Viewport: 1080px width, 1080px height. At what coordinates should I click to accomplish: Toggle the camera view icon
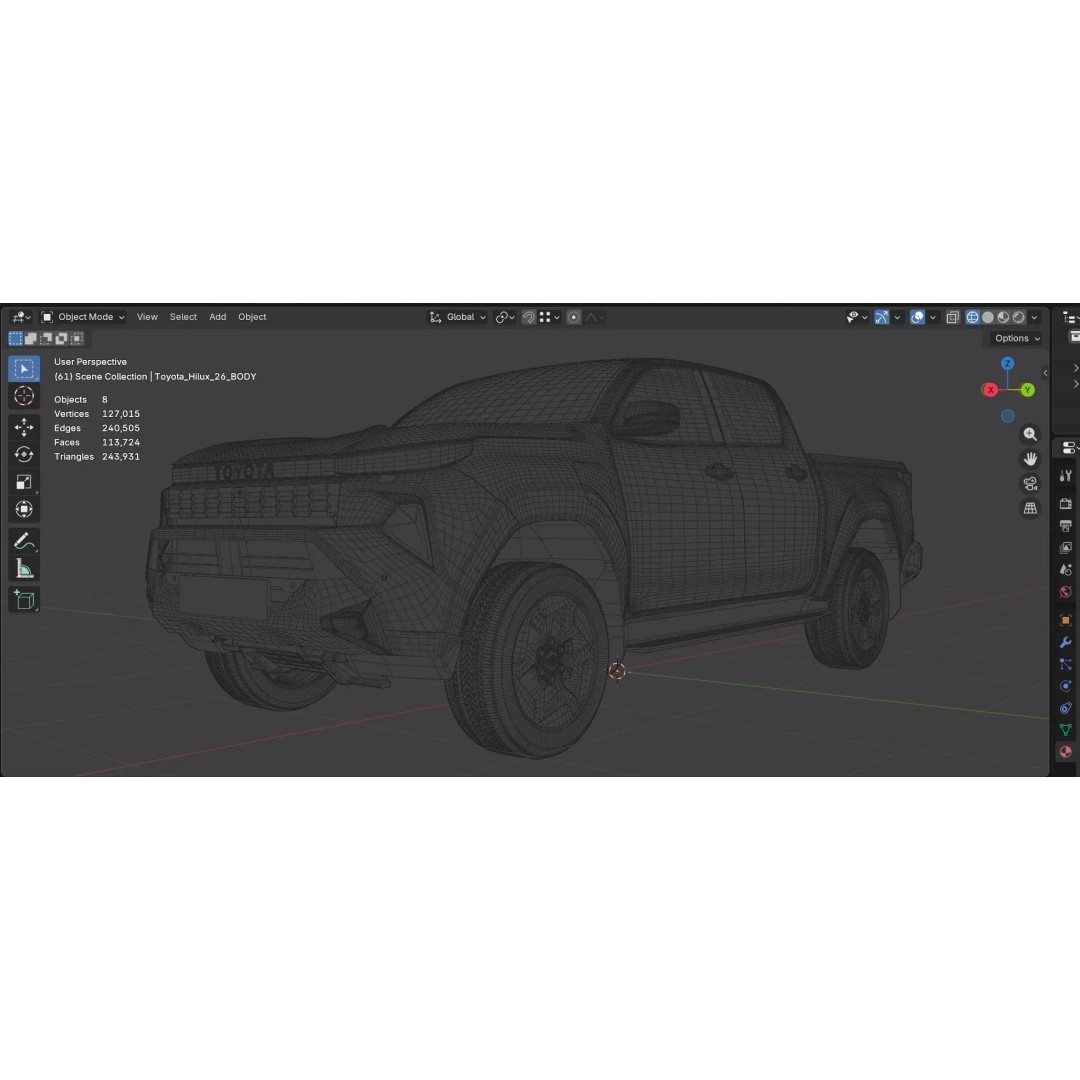pos(1030,484)
